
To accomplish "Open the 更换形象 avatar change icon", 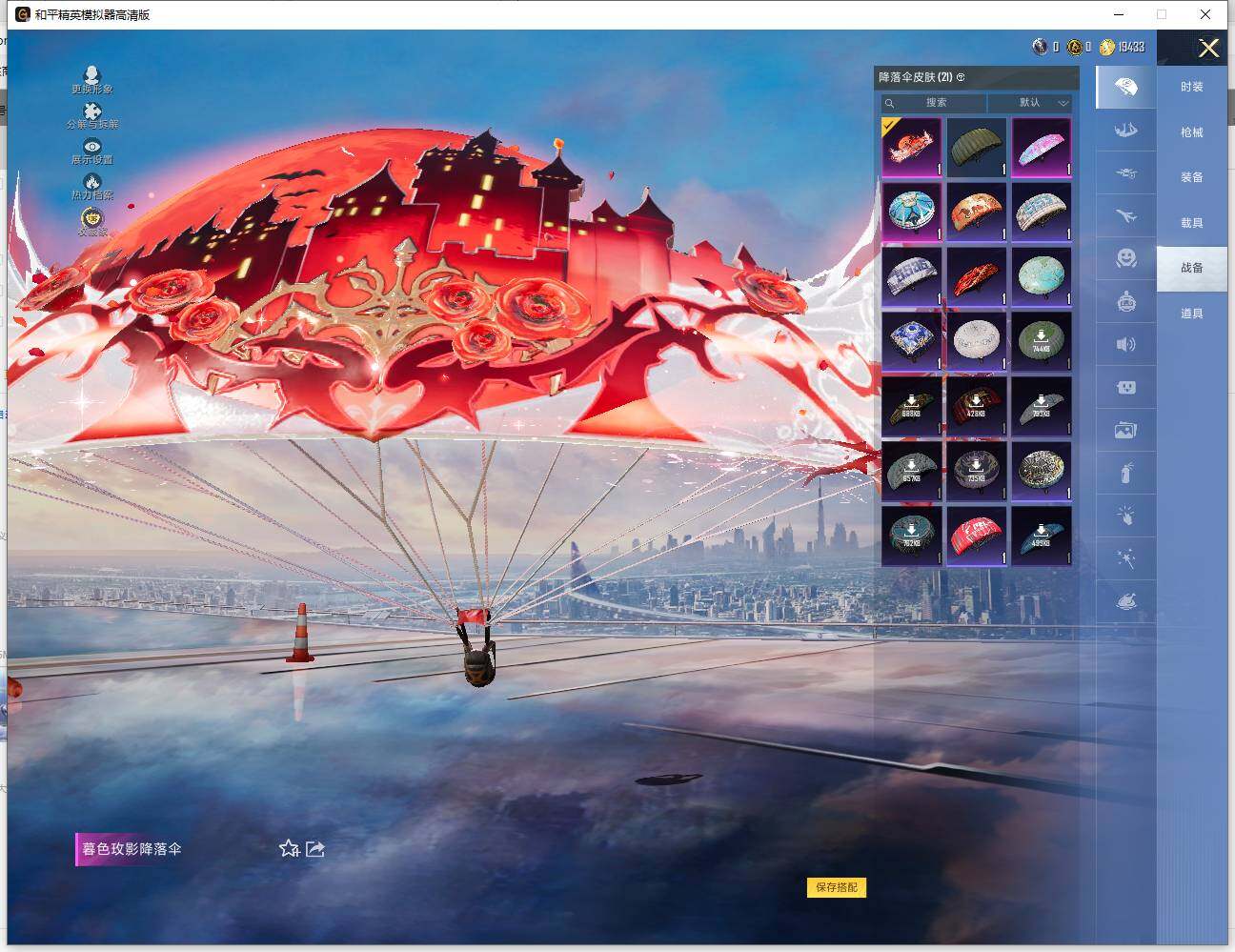I will (x=91, y=75).
